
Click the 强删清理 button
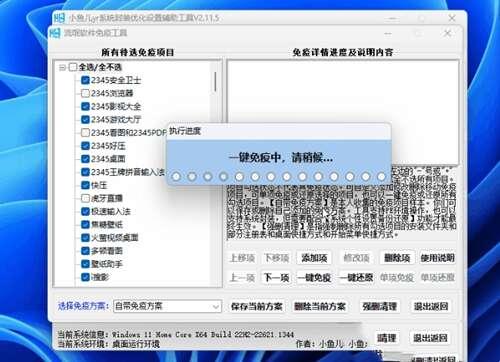coord(380,306)
